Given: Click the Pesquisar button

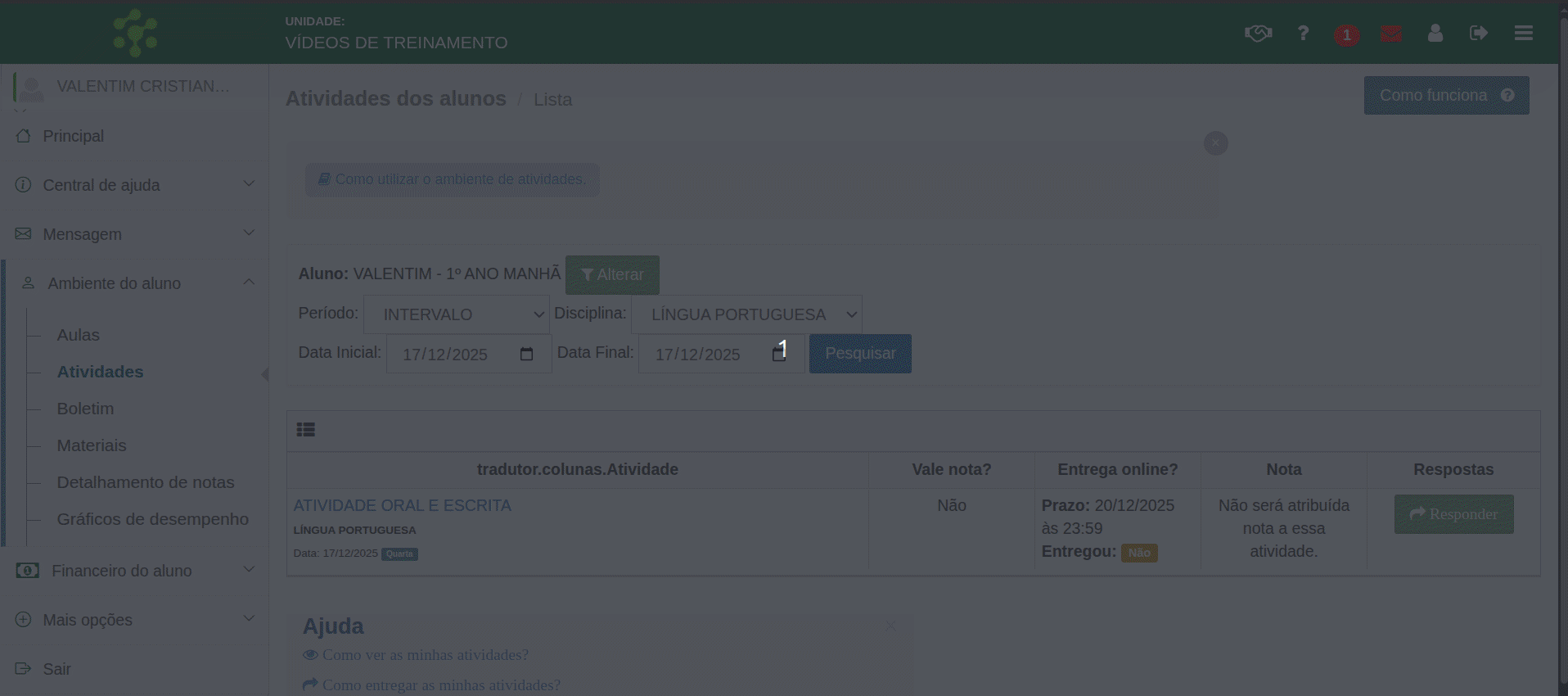Looking at the screenshot, I should click(x=859, y=354).
